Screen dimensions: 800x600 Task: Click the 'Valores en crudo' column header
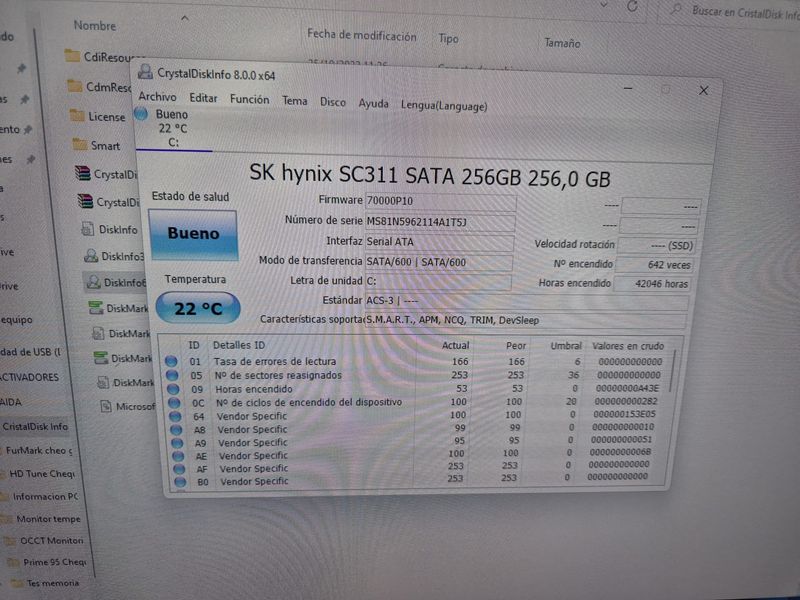(x=628, y=346)
